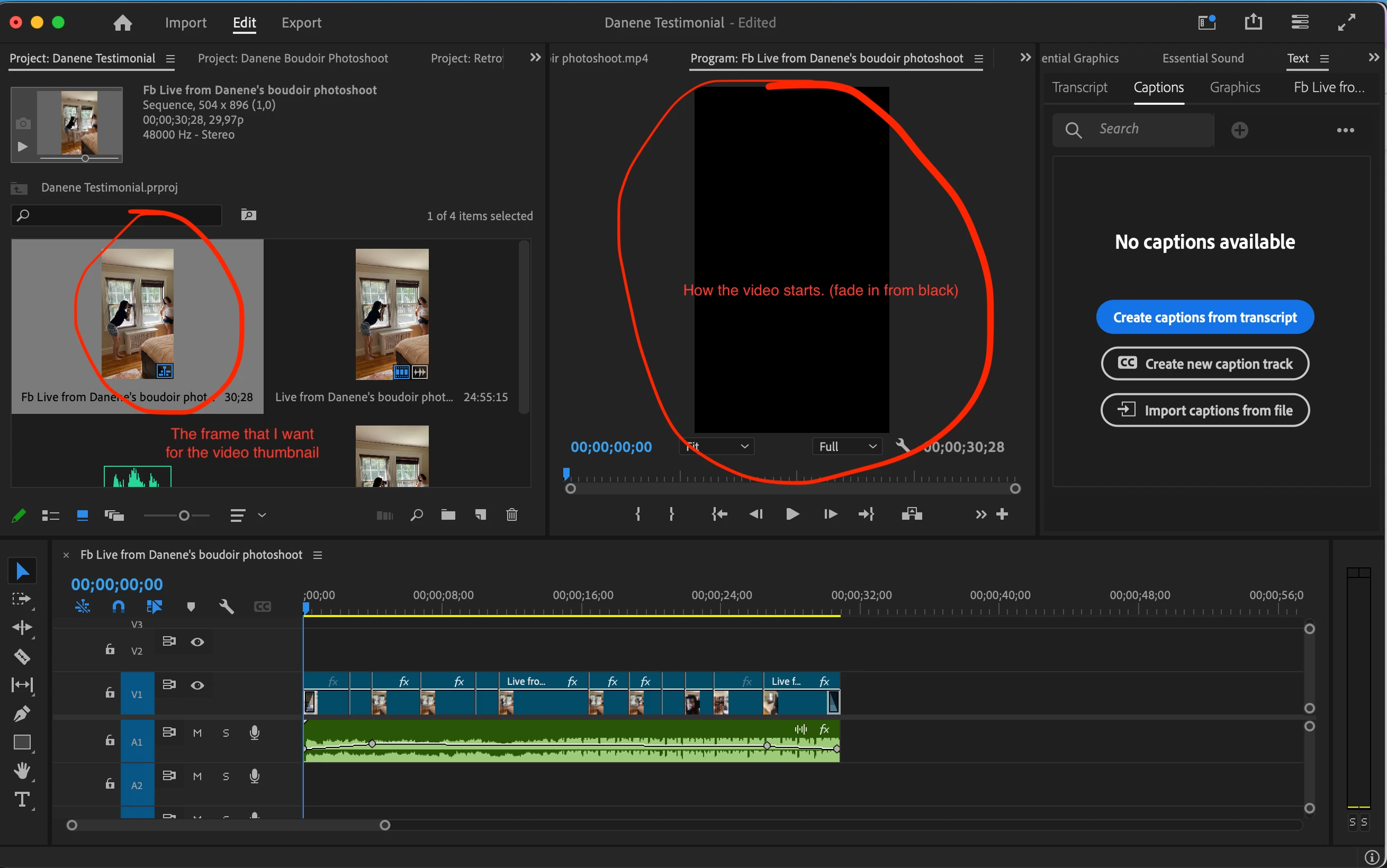This screenshot has width=1387, height=868.
Task: Open the Export workspace tab
Action: (301, 23)
